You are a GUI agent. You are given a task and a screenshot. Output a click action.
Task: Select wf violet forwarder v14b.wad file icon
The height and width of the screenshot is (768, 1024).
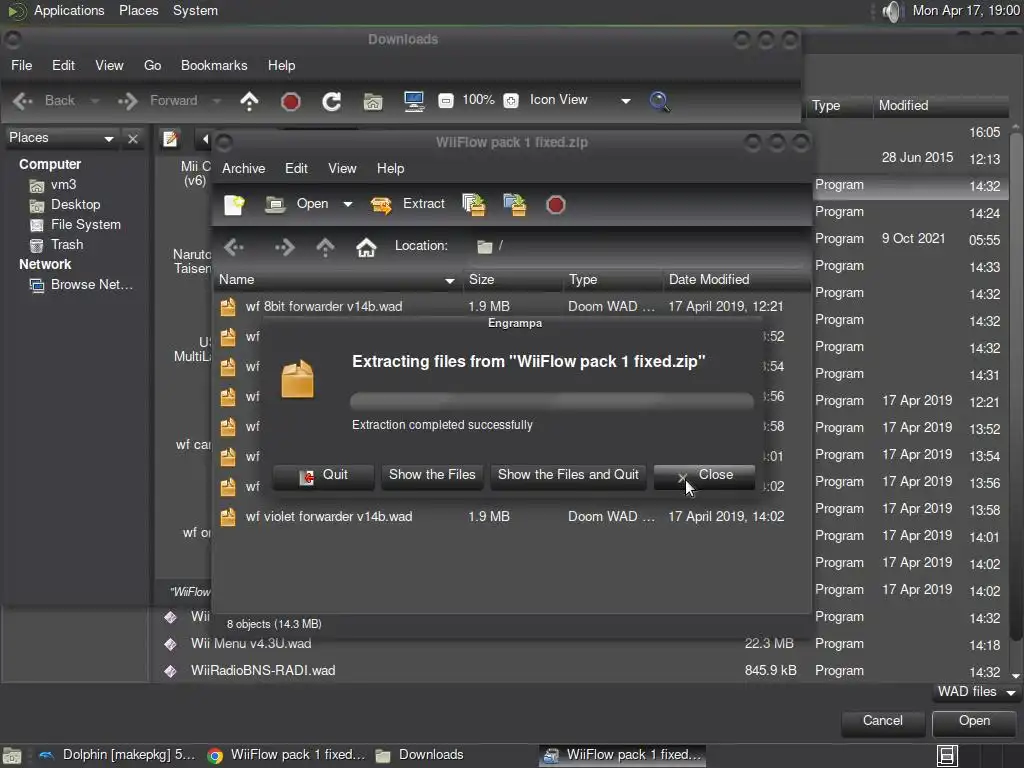pos(228,517)
